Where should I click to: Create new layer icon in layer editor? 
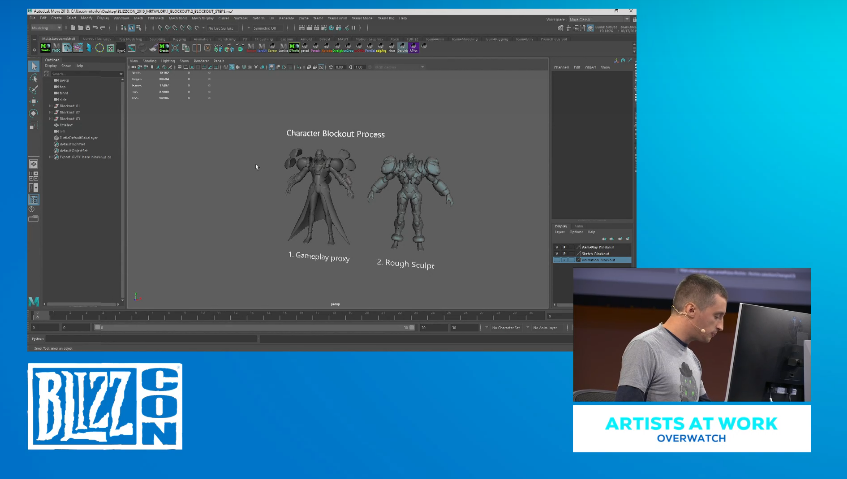(620, 239)
